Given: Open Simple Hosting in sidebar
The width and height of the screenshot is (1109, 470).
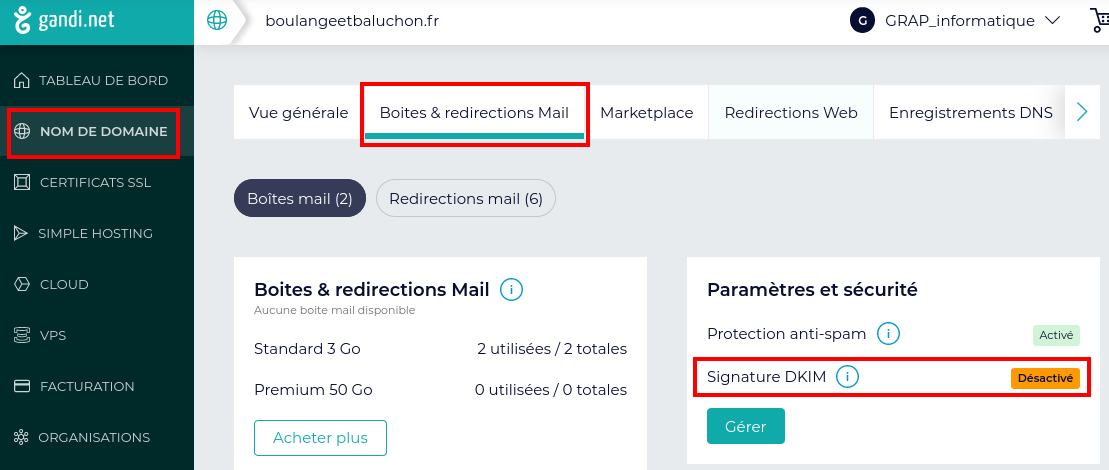Looking at the screenshot, I should click(94, 233).
